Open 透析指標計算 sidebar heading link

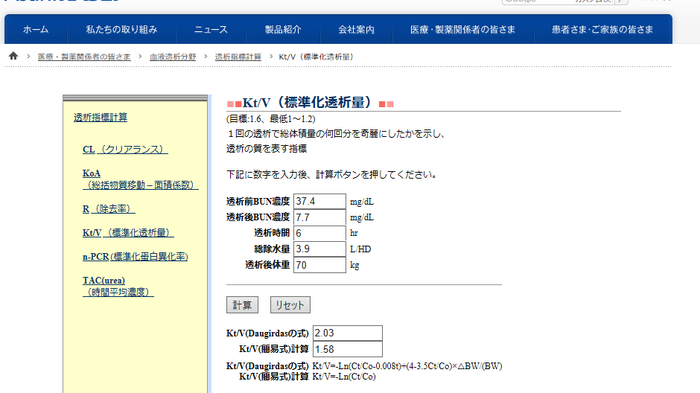click(100, 117)
